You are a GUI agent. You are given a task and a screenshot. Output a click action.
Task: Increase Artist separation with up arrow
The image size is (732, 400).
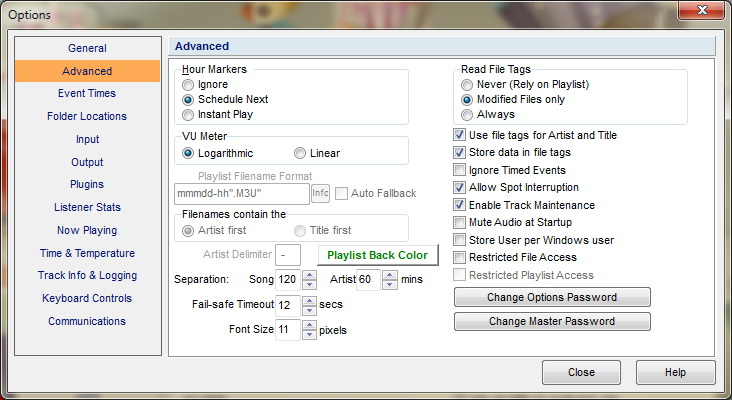click(x=390, y=275)
